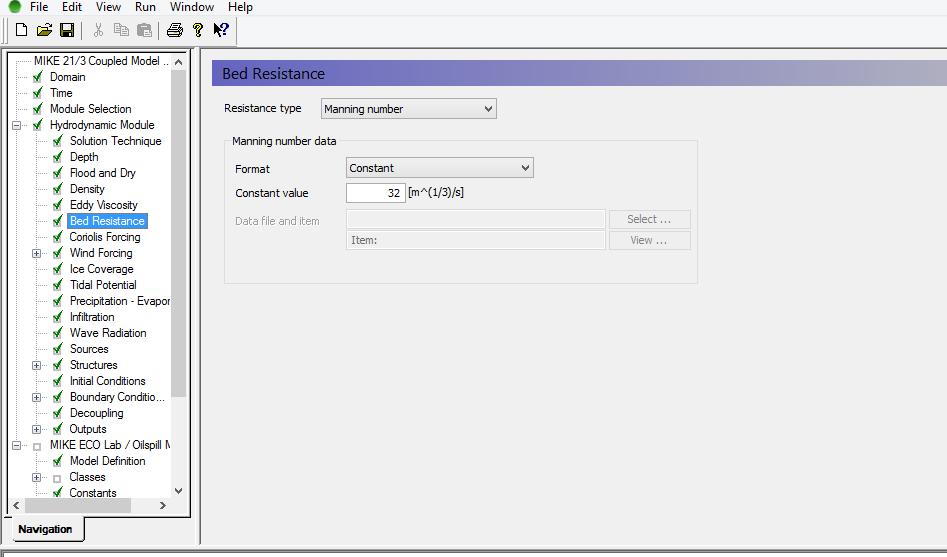Click the tree horizontal scrollbar right arrow
Screen dimensions: 947x557
coord(162,505)
